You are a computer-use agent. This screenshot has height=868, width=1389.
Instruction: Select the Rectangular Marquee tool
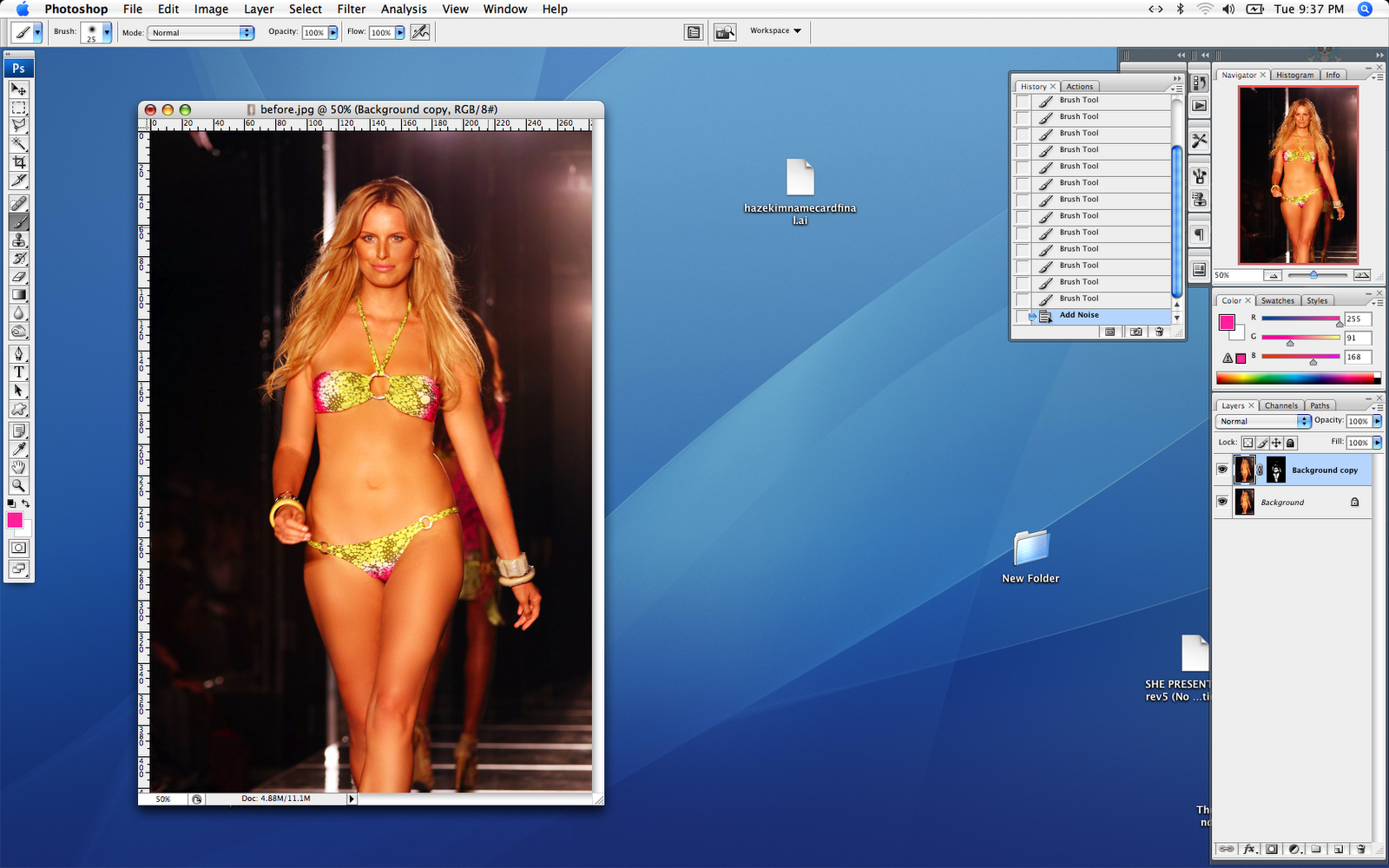18,108
